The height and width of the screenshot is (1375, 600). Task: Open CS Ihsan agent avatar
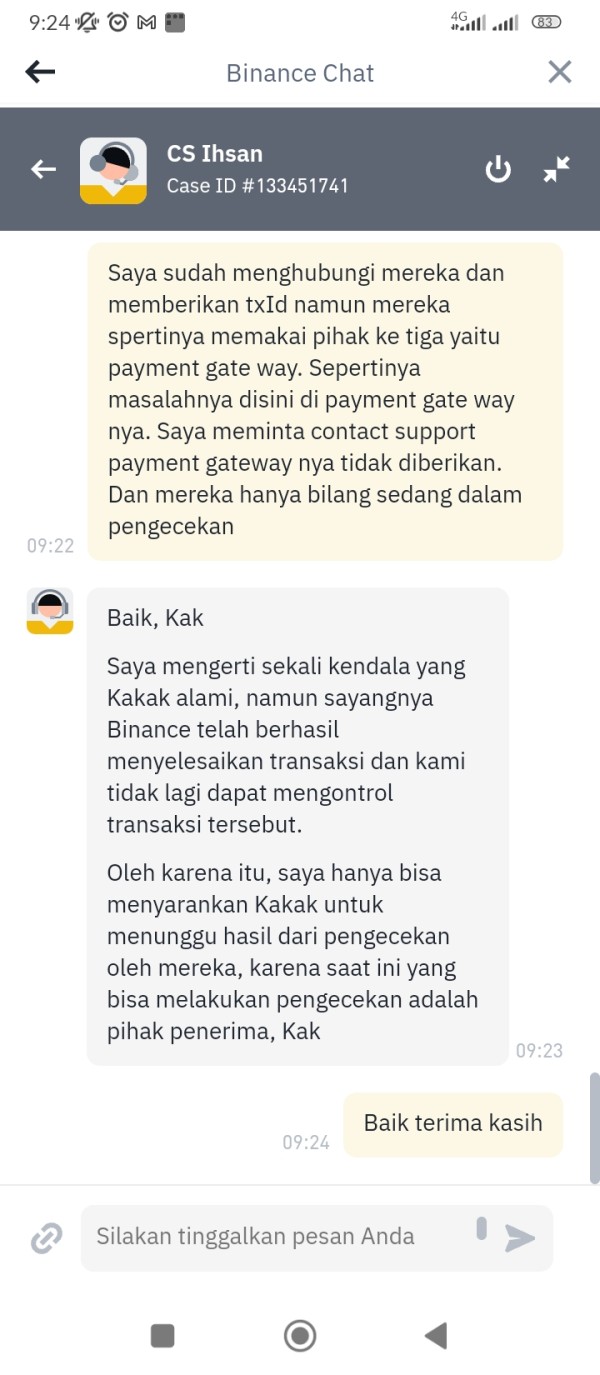coord(113,170)
